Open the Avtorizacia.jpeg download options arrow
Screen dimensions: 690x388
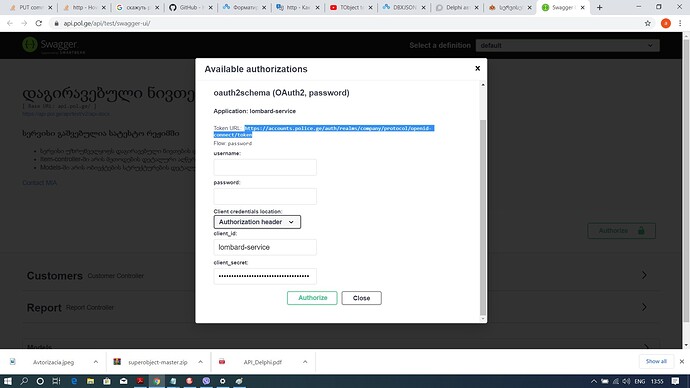(95, 362)
